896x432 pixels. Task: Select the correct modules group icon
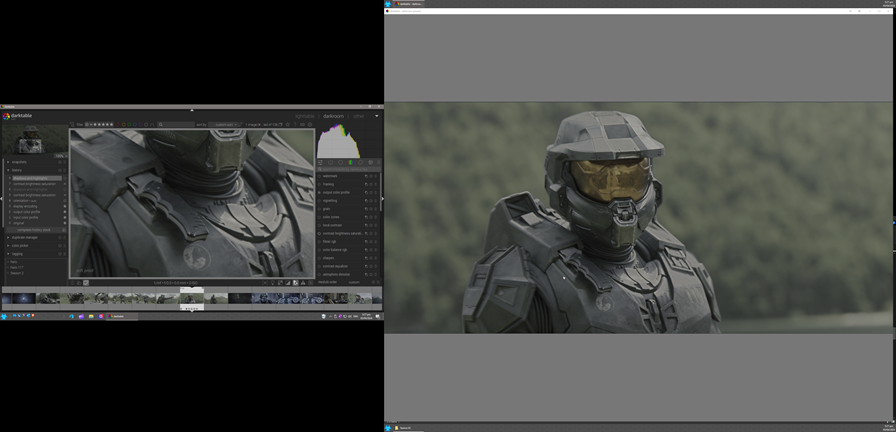pos(361,162)
